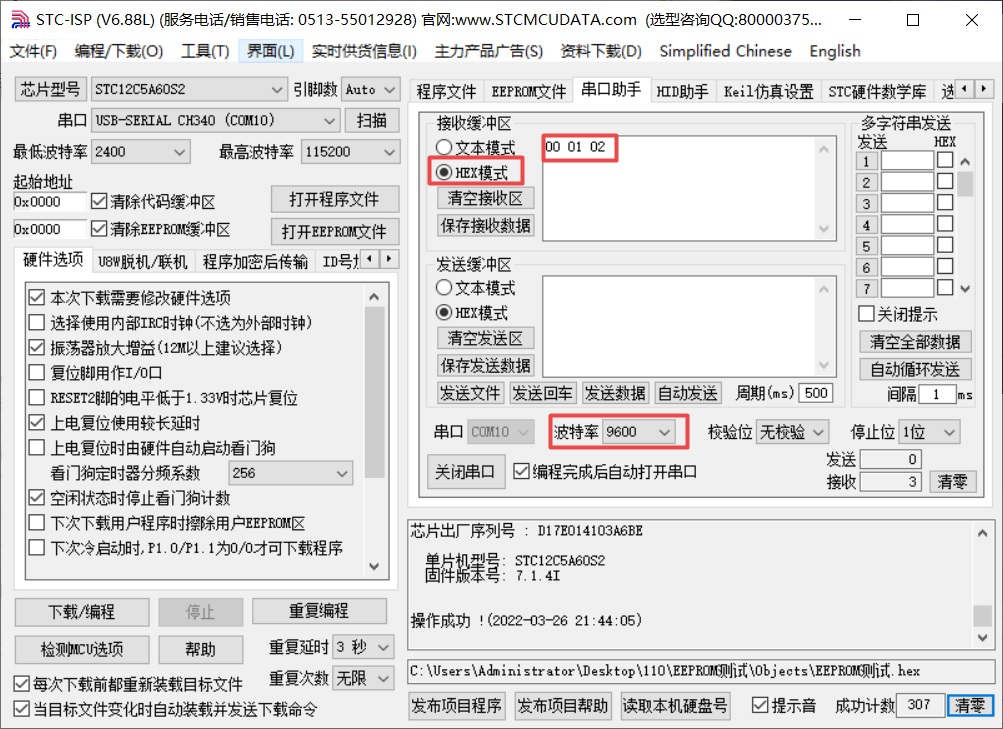Toggle 编程完成后自动打开串口 checkbox
Viewport: 1003px width, 729px height.
[605, 472]
